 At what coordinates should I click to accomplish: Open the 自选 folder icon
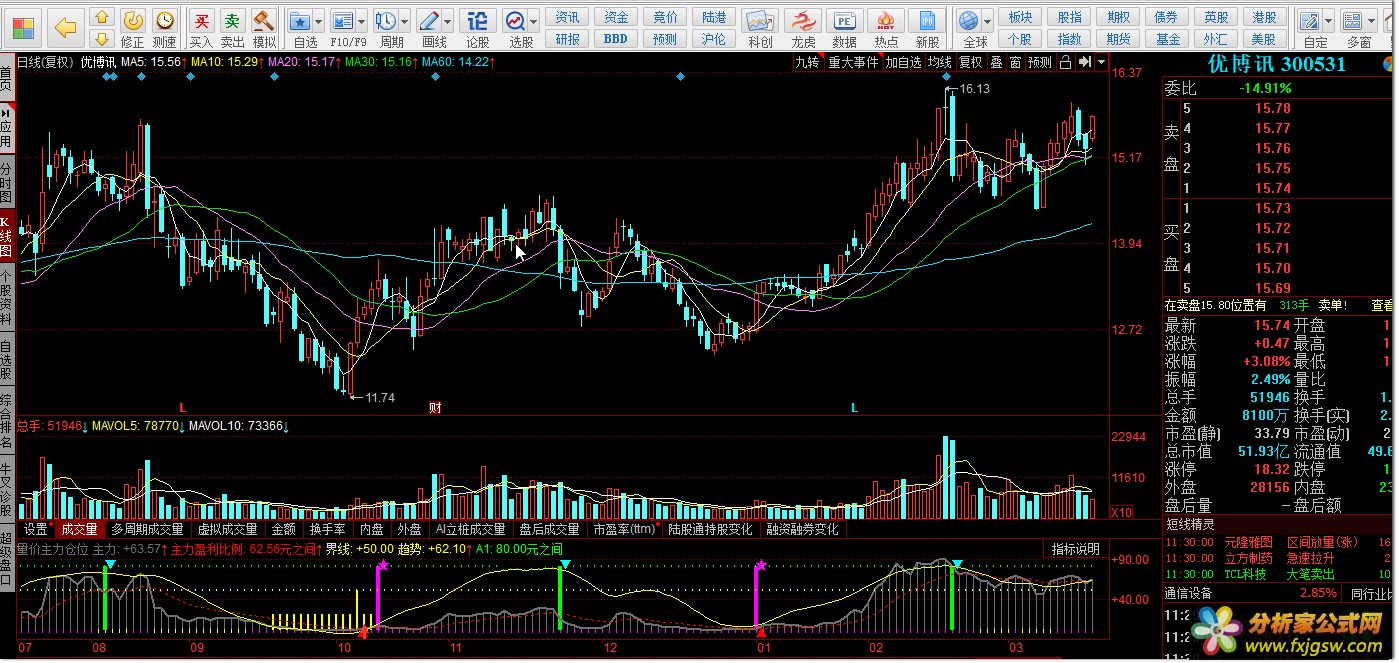coord(300,20)
